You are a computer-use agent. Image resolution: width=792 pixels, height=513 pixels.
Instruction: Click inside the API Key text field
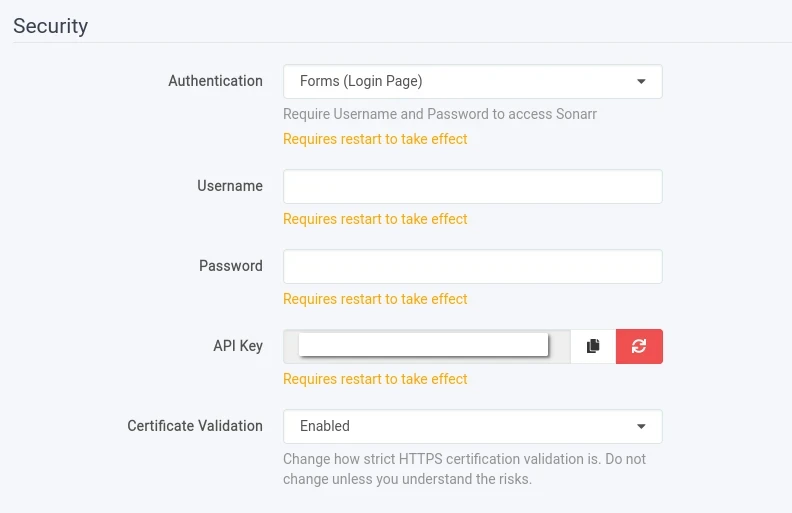[426, 346]
